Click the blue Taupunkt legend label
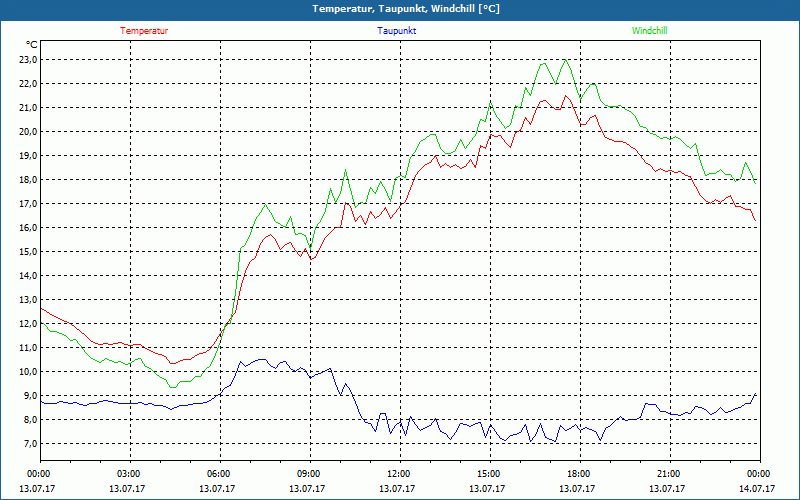The width and height of the screenshot is (800, 500). pos(396,31)
